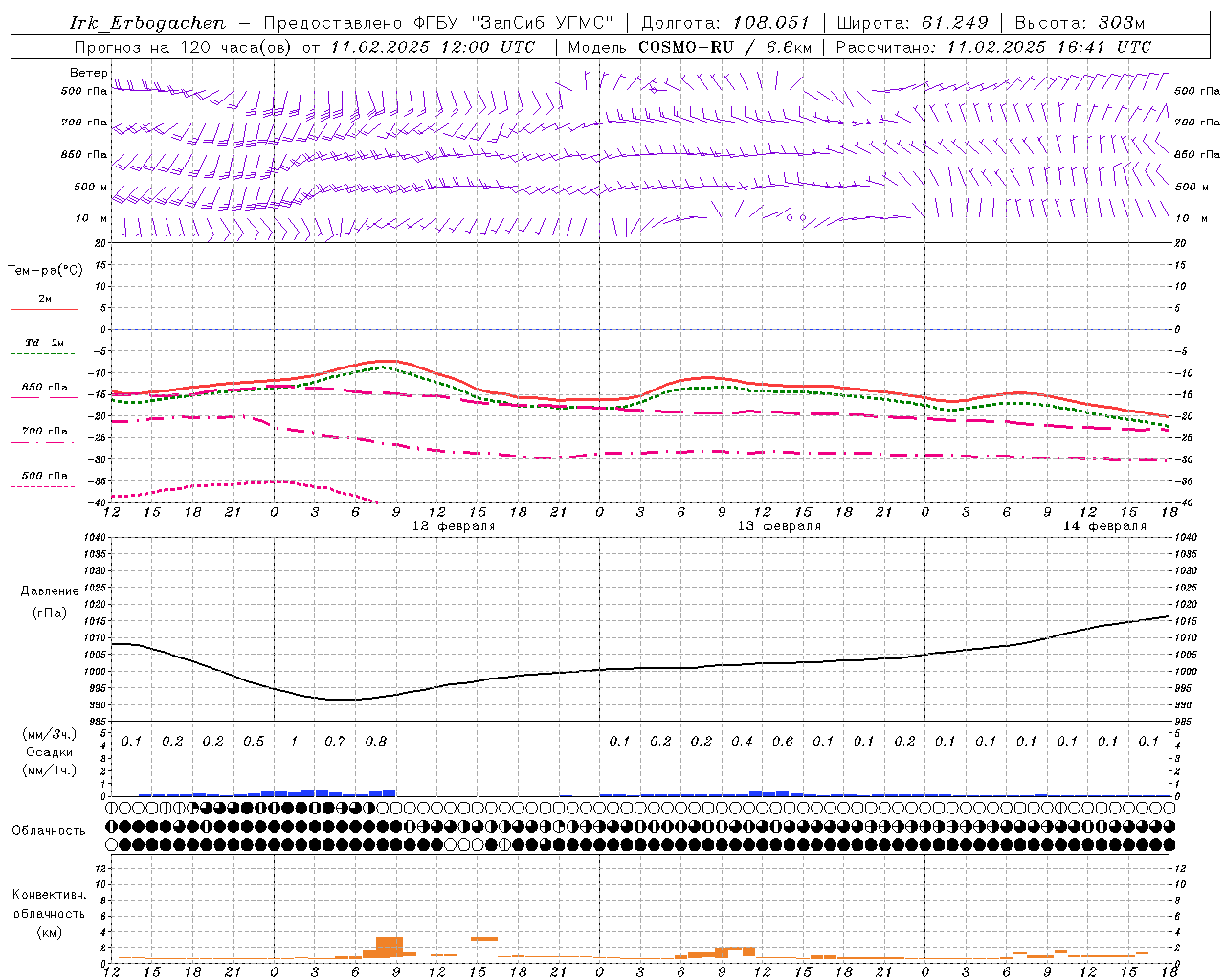Image resolution: width=1225 pixels, height=980 pixels.
Task: Click the '850 гПа' temperature legend entry
Action: click(x=45, y=388)
